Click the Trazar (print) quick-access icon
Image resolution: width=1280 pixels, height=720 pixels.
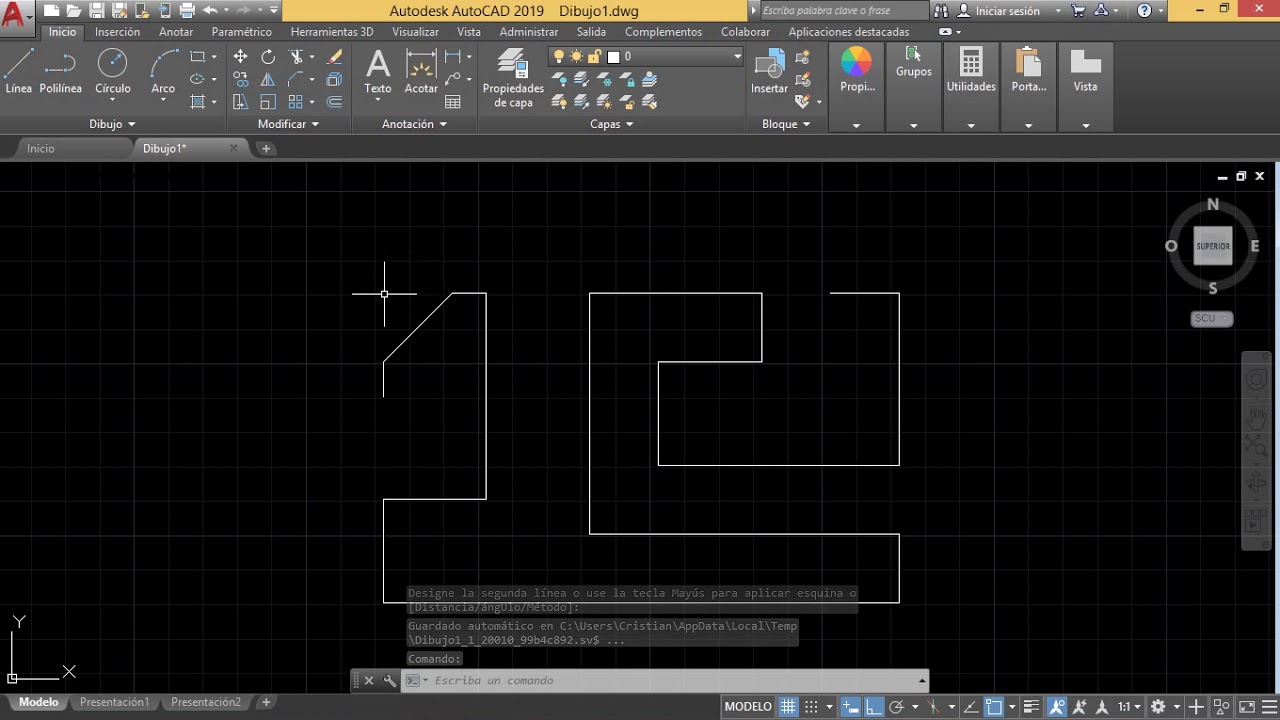[186, 10]
